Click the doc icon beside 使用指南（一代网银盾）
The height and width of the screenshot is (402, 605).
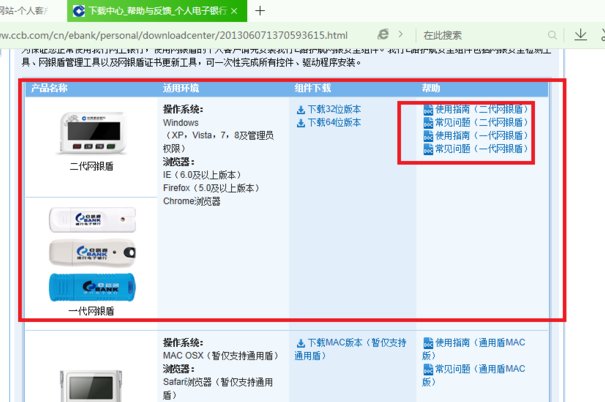tap(428, 136)
